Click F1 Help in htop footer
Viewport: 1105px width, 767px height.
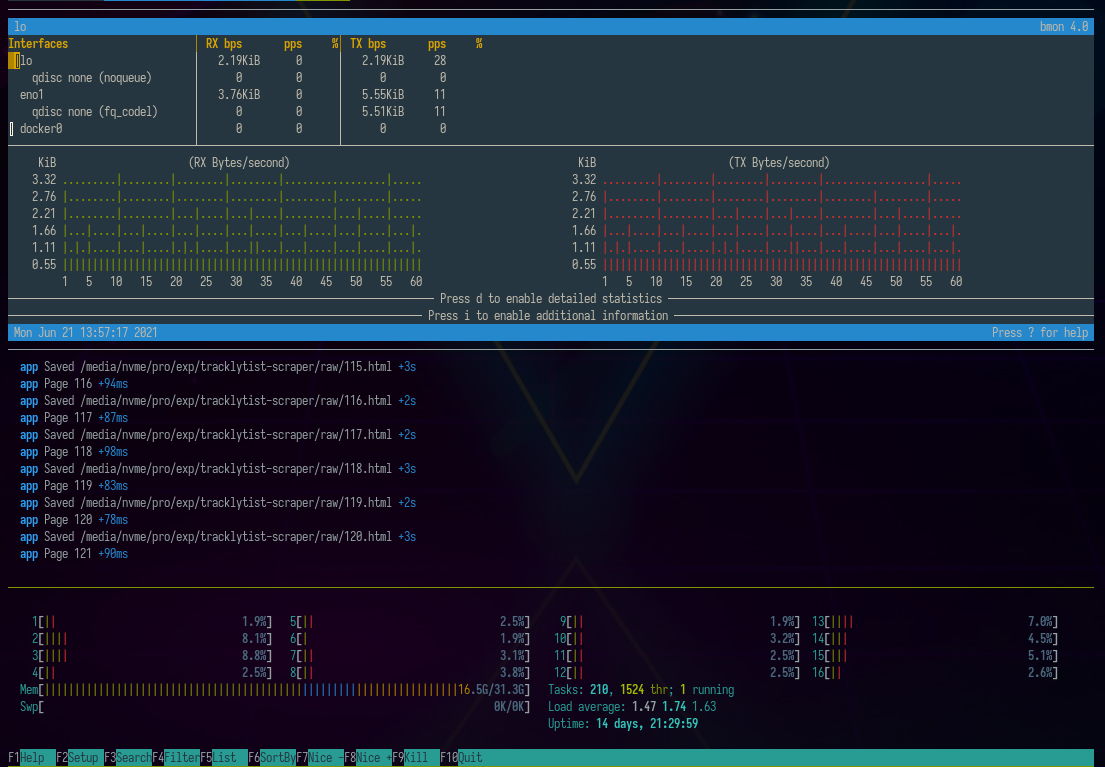[x=31, y=758]
